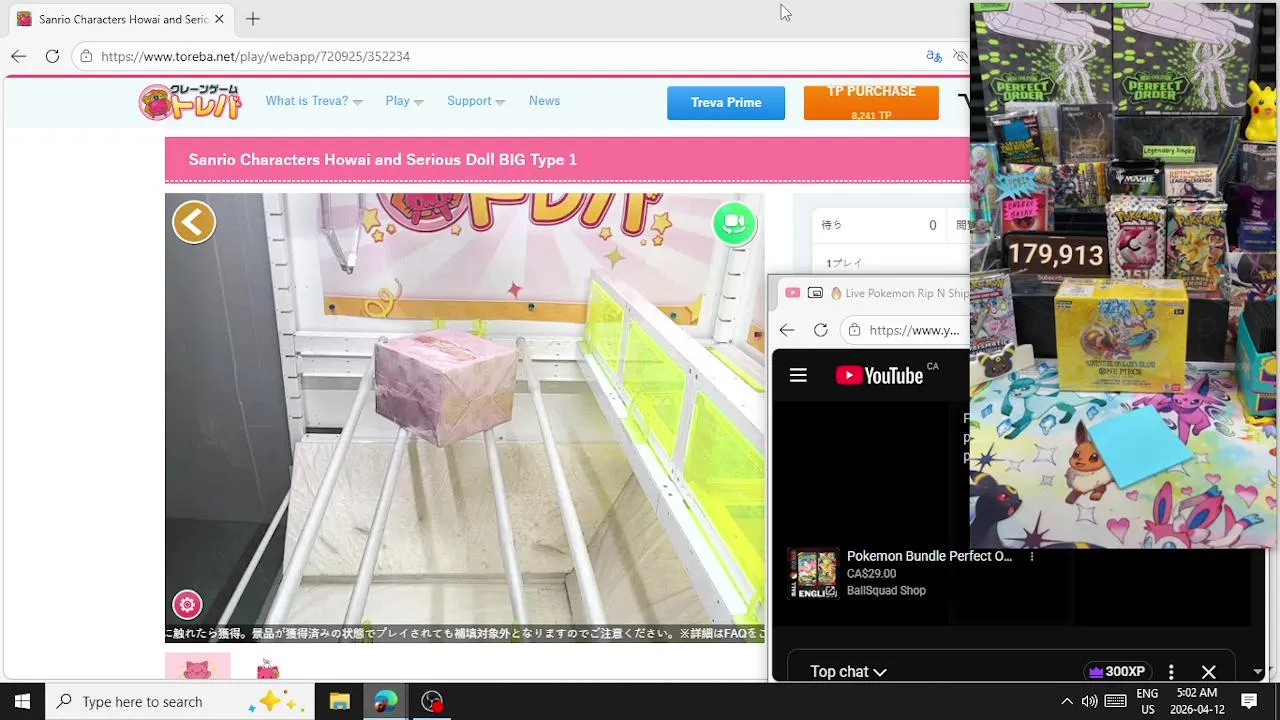The width and height of the screenshot is (1280, 720).
Task: Click the 300XP crown badge
Action: 1117,672
